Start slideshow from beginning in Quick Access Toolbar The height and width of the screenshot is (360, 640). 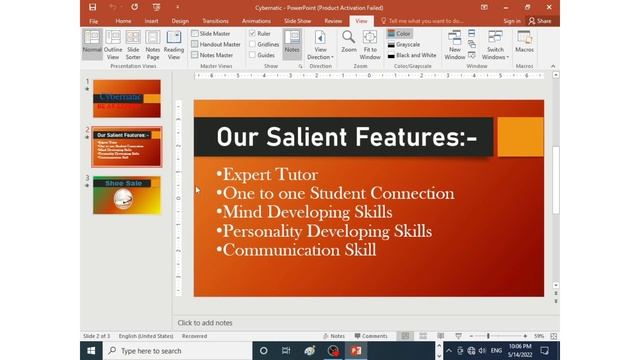point(156,7)
